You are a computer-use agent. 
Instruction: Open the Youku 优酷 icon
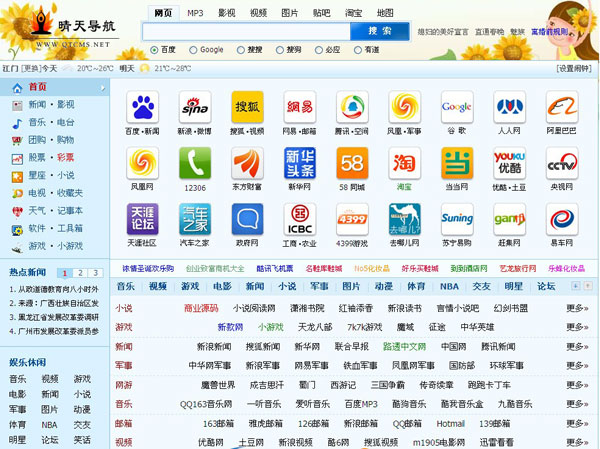[x=509, y=163]
